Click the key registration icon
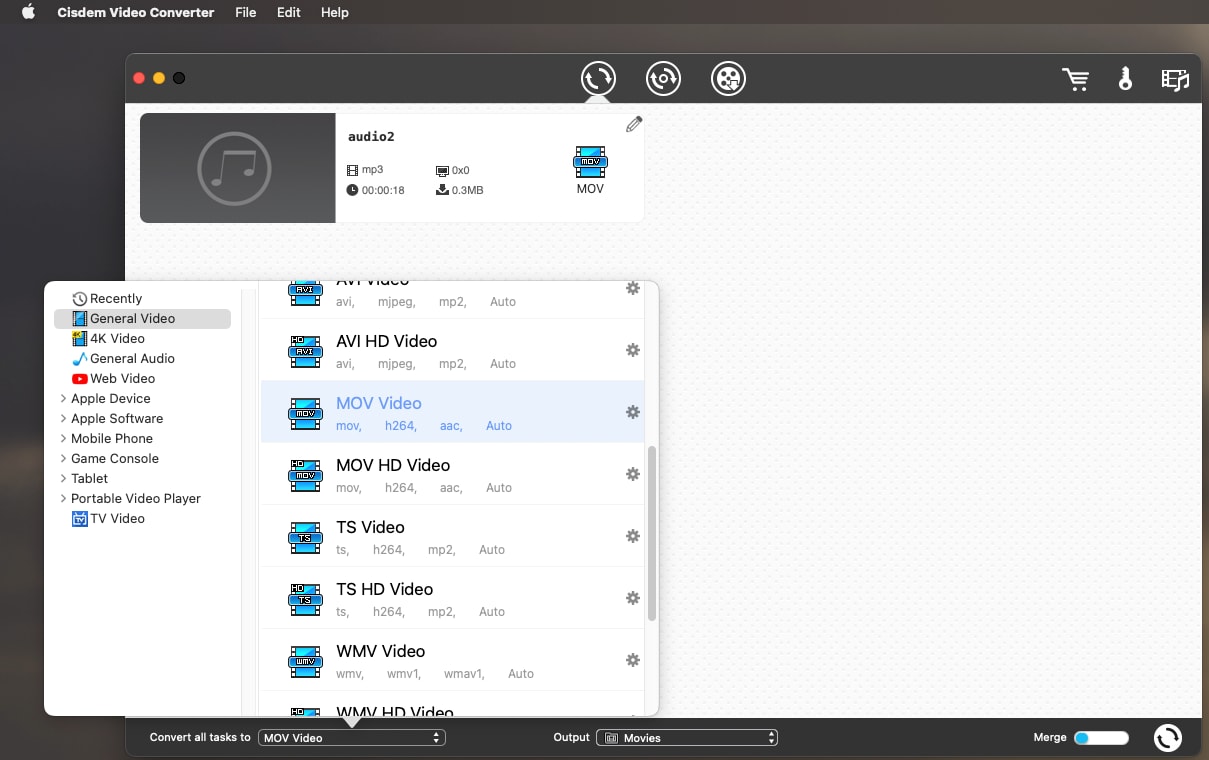The width and height of the screenshot is (1209, 760). (x=1125, y=79)
